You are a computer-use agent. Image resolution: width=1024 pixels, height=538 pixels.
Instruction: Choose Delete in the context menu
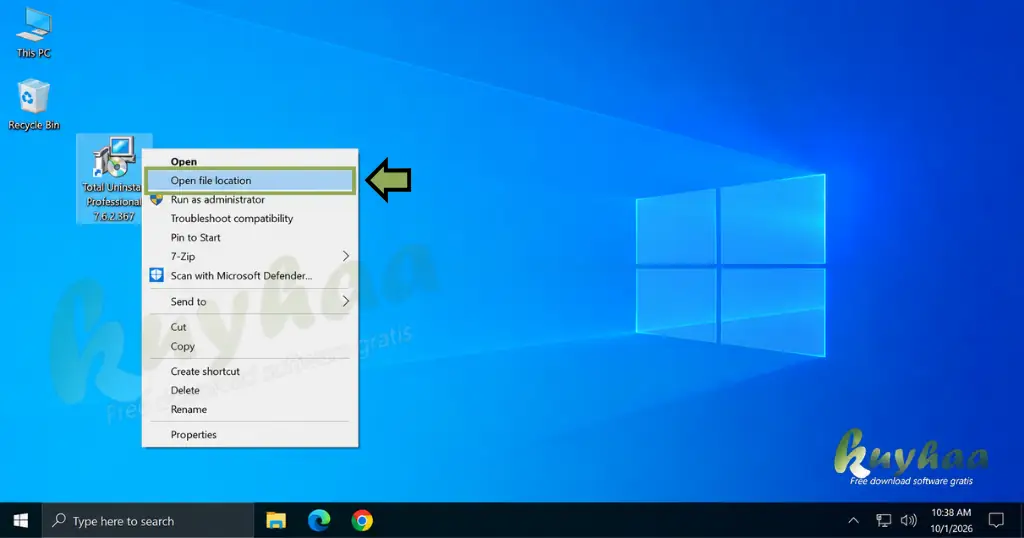pos(250,390)
